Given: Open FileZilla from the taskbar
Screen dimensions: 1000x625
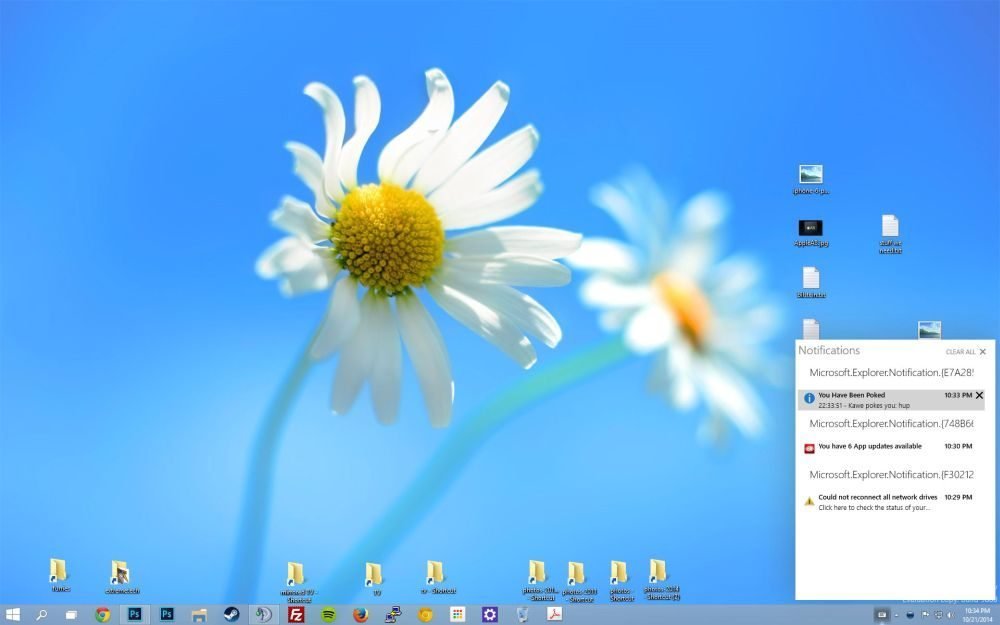Looking at the screenshot, I should (296, 615).
